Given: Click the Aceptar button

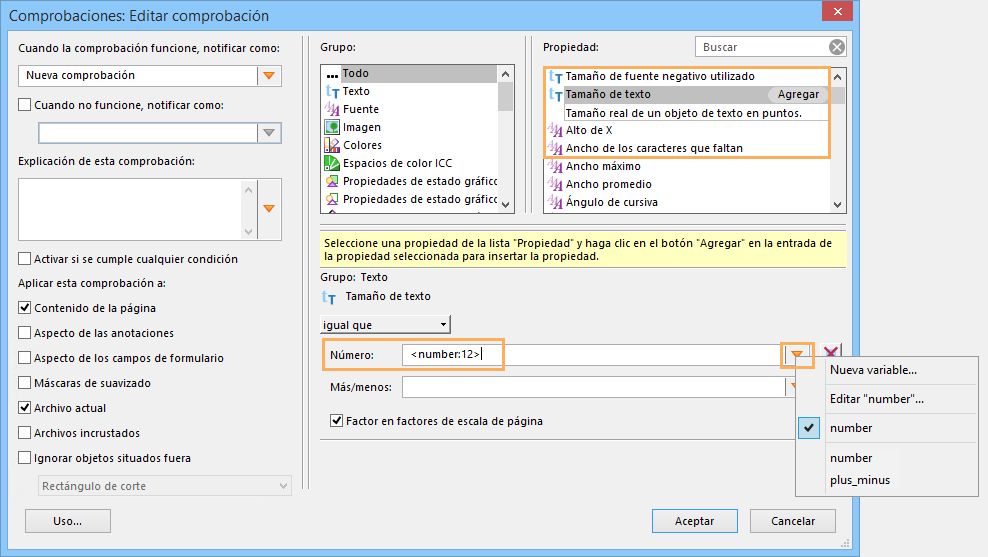Looking at the screenshot, I should coord(694,521).
